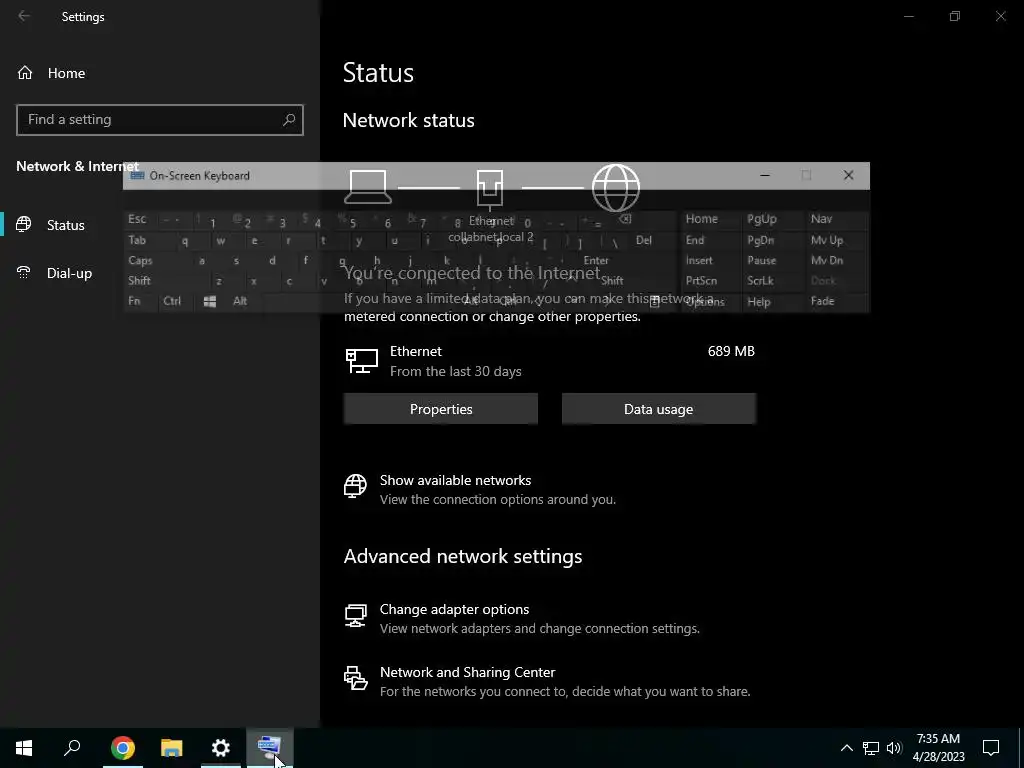Open Data usage

coord(658,409)
